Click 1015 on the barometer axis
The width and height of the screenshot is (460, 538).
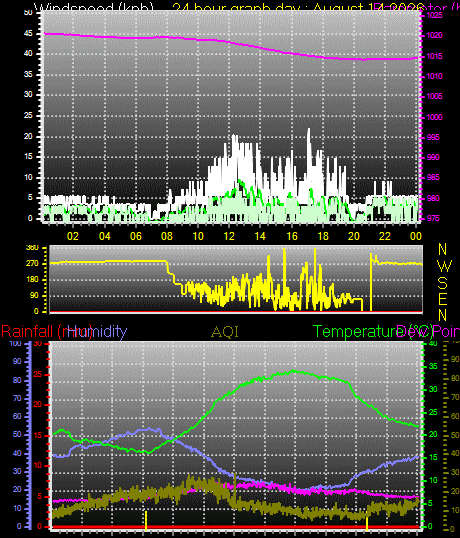[x=435, y=56]
